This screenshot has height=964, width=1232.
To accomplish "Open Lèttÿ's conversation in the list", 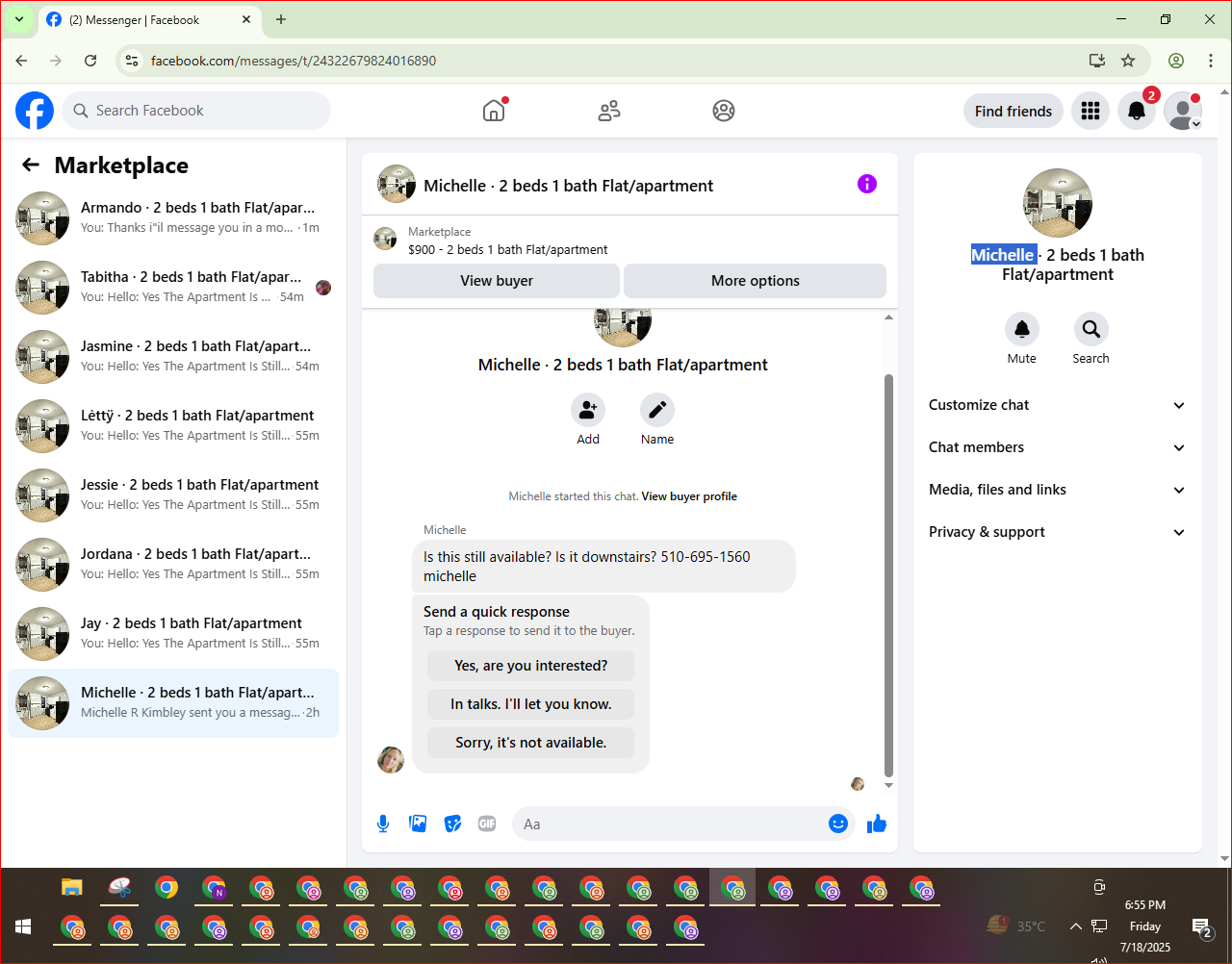I will (173, 426).
